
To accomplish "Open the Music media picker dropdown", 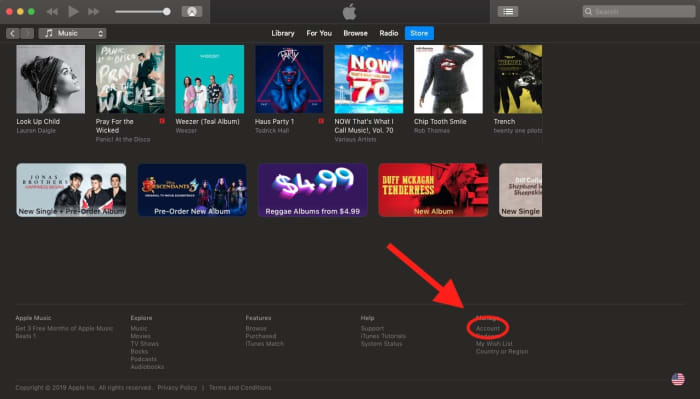I will coord(72,33).
